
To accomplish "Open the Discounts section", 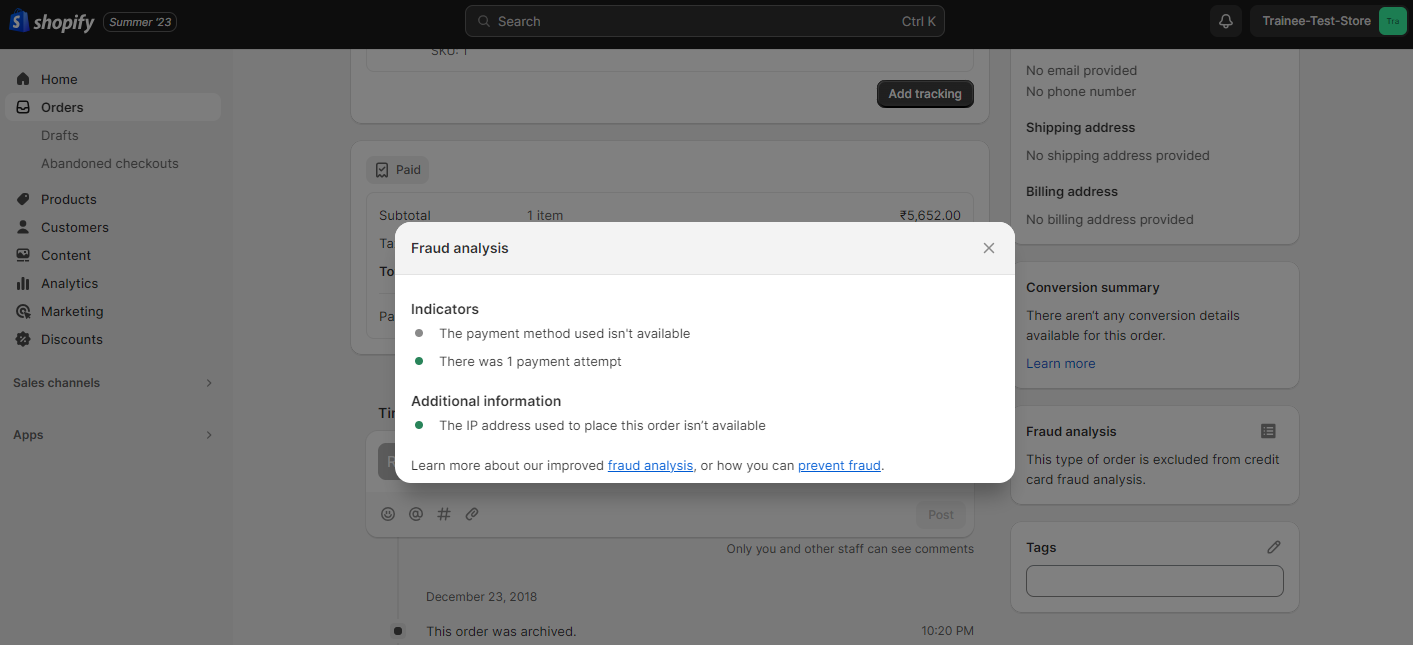I will [x=70, y=339].
